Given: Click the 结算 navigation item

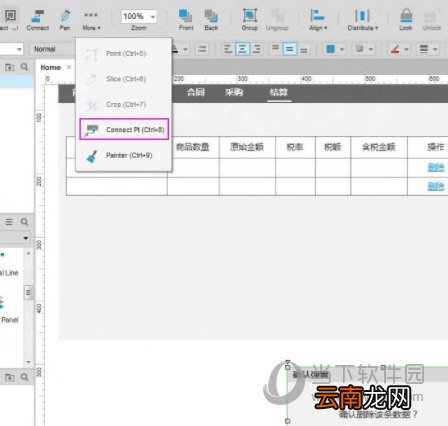Looking at the screenshot, I should click(279, 92).
